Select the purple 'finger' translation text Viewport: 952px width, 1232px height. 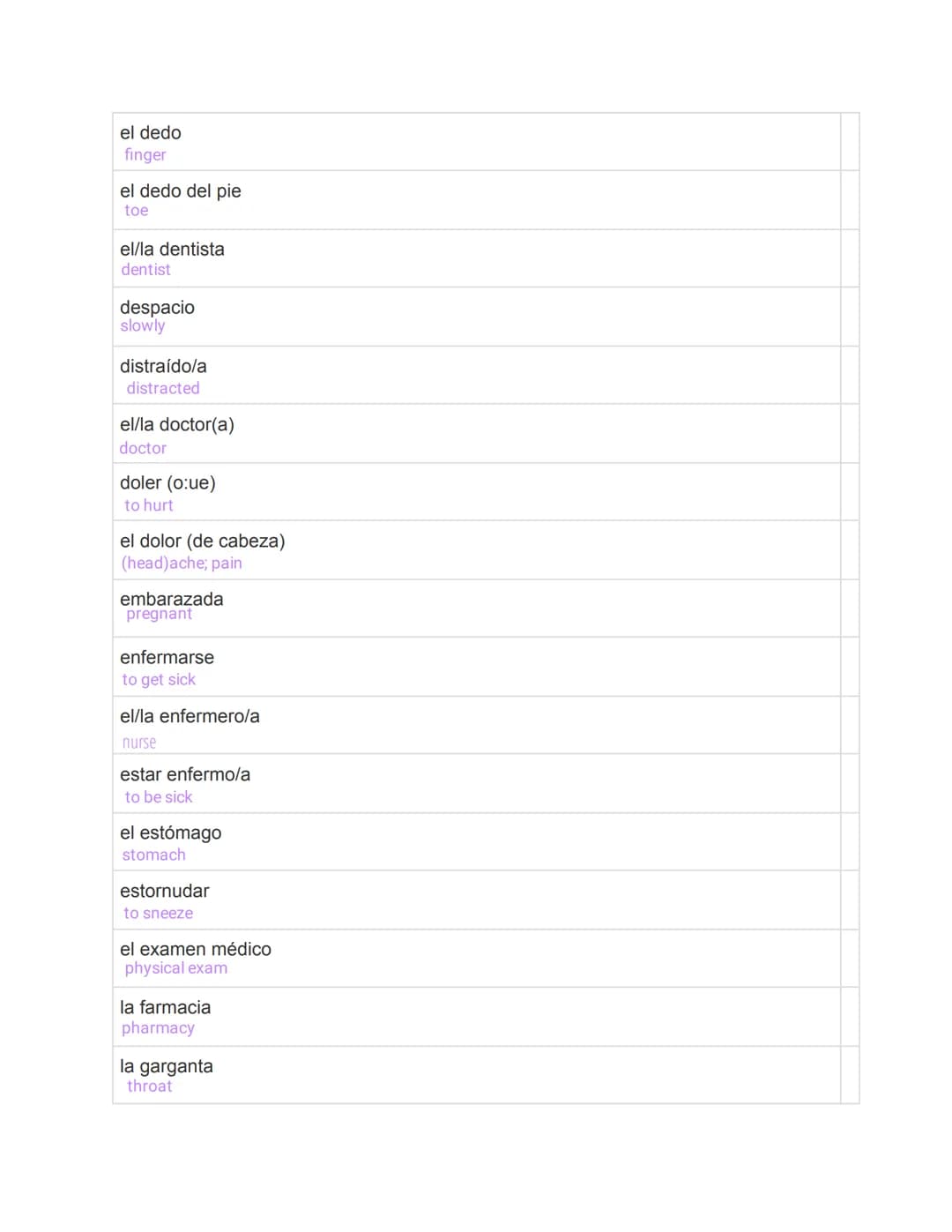coord(145,155)
